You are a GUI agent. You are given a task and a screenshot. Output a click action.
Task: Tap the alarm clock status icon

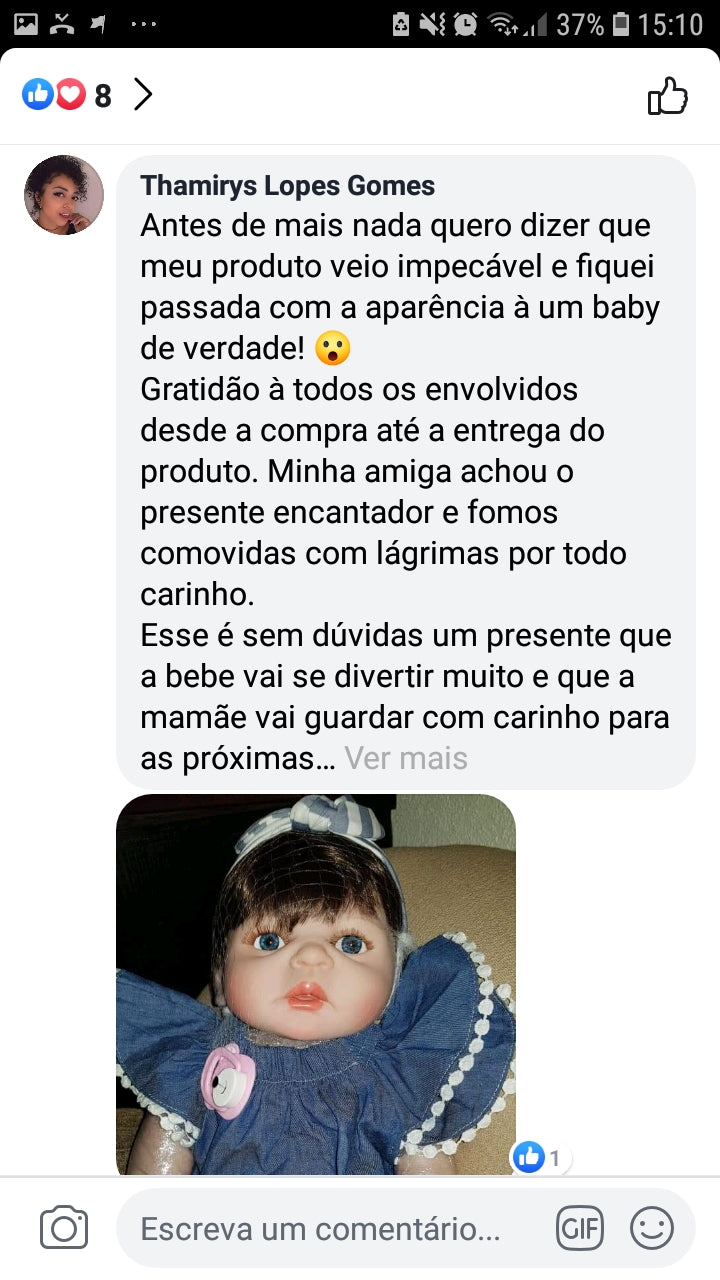[x=465, y=24]
